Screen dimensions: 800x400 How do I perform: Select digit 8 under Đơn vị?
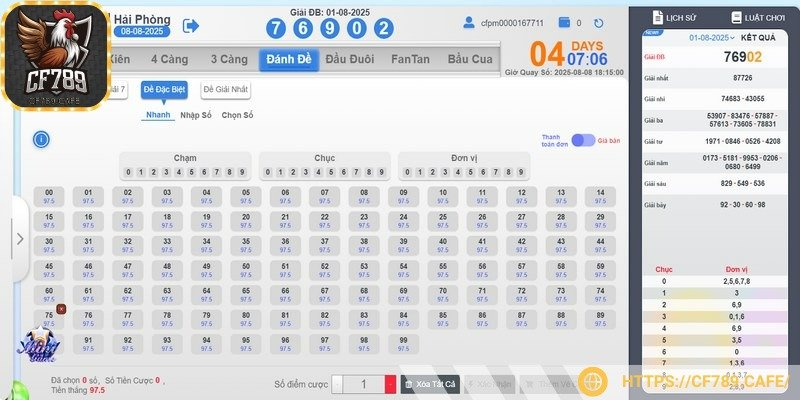point(508,172)
